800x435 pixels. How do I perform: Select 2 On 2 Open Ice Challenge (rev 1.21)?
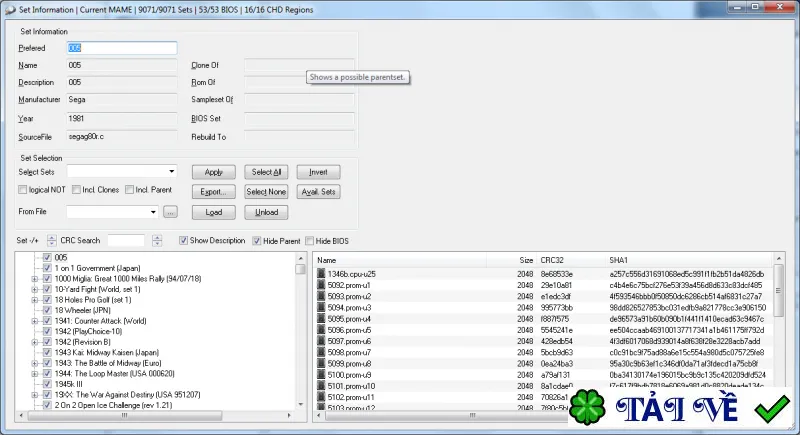113,405
